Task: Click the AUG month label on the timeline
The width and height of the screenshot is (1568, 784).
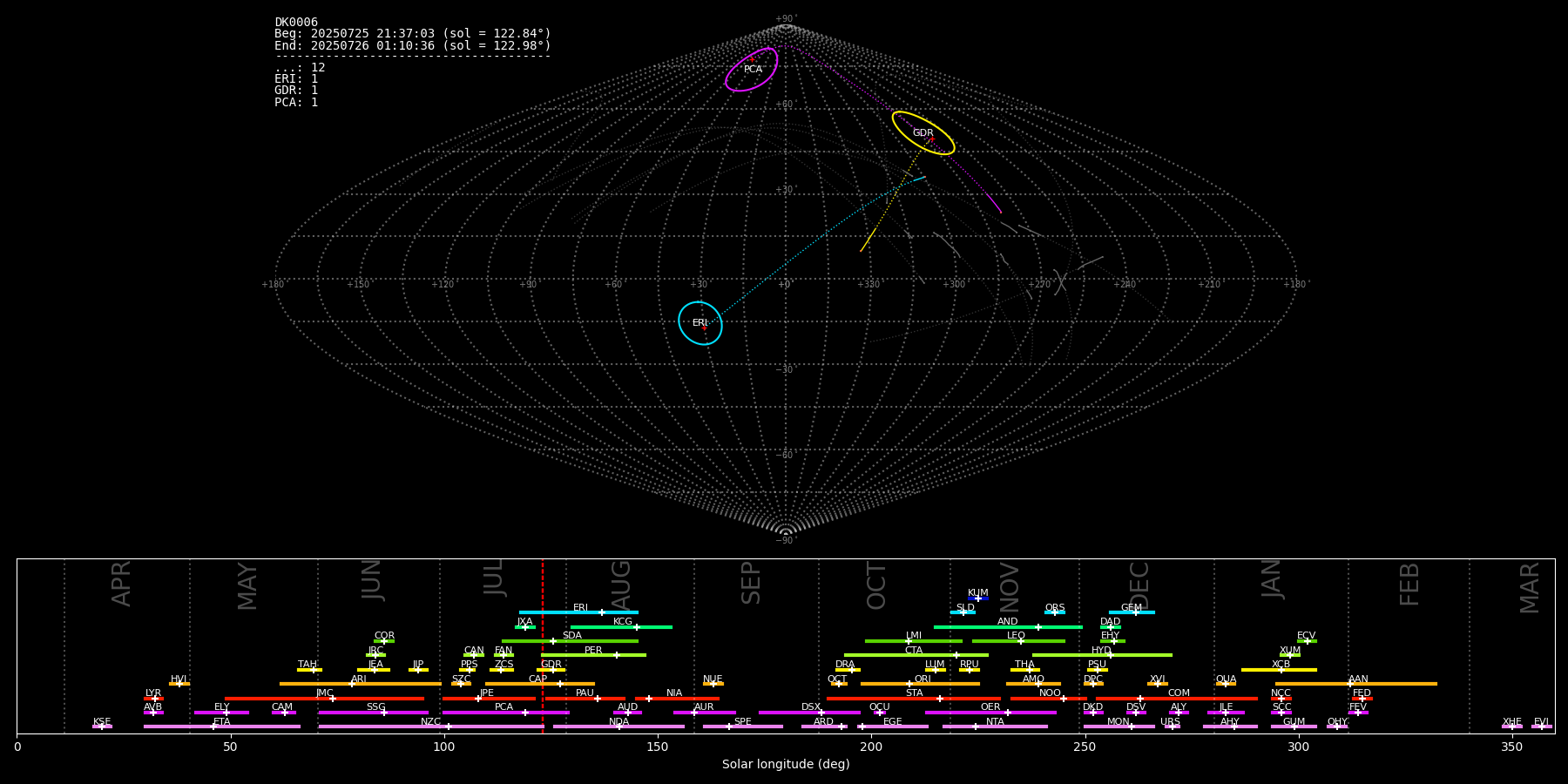Action: tap(621, 585)
